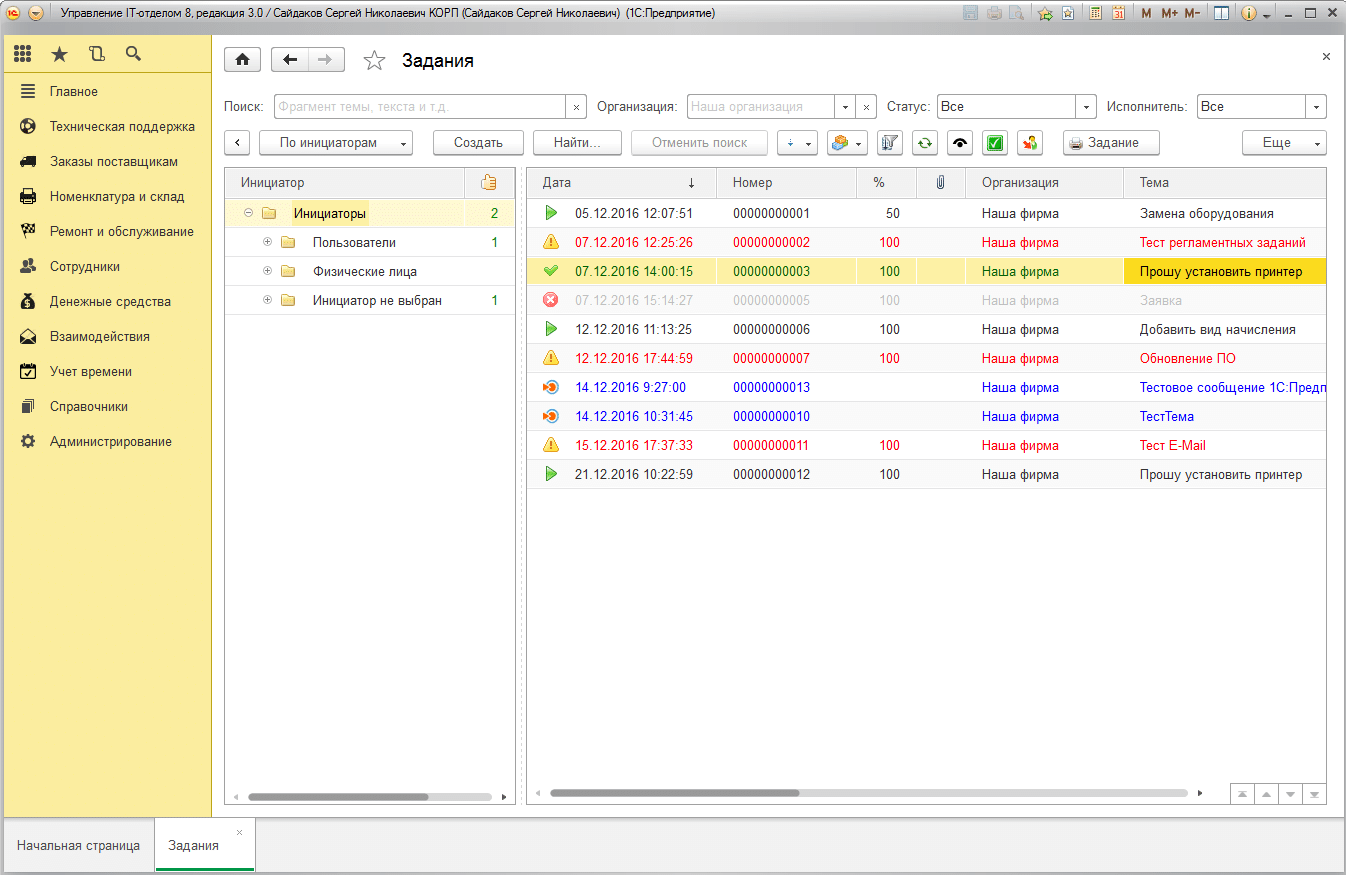The image size is (1346, 875).
Task: Open the По инициаторам grouping dropdown
Action: pyautogui.click(x=336, y=143)
